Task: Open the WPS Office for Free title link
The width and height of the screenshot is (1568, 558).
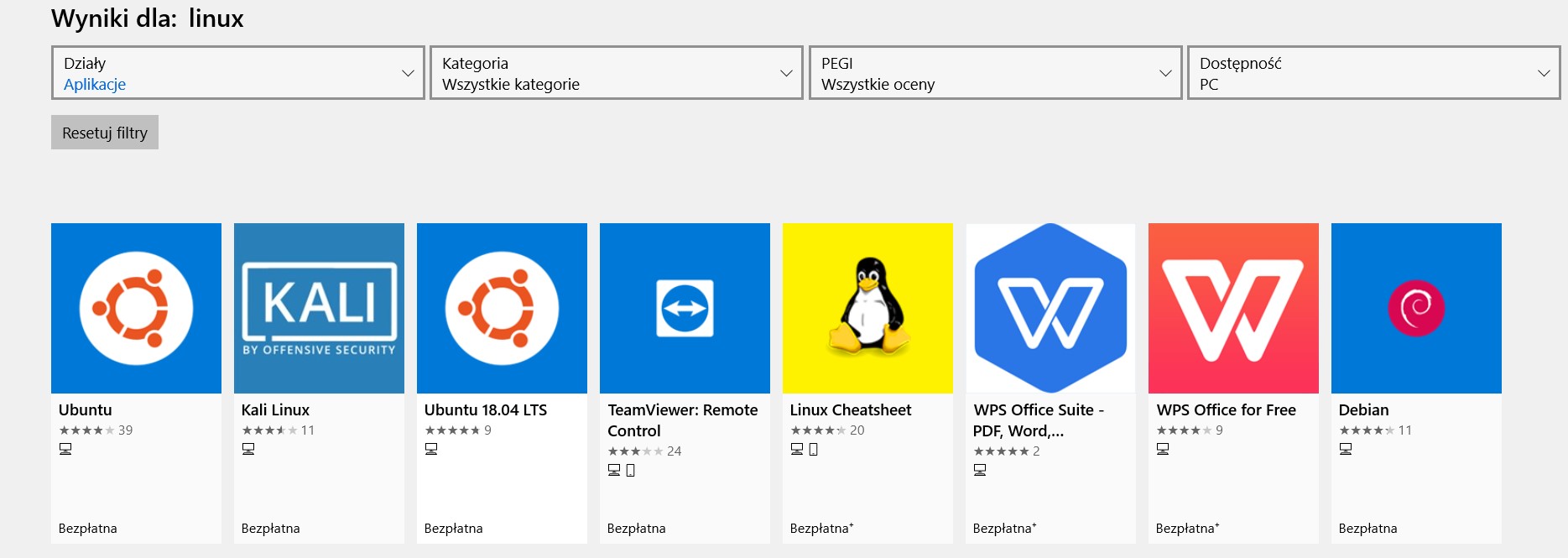Action: [x=1227, y=409]
